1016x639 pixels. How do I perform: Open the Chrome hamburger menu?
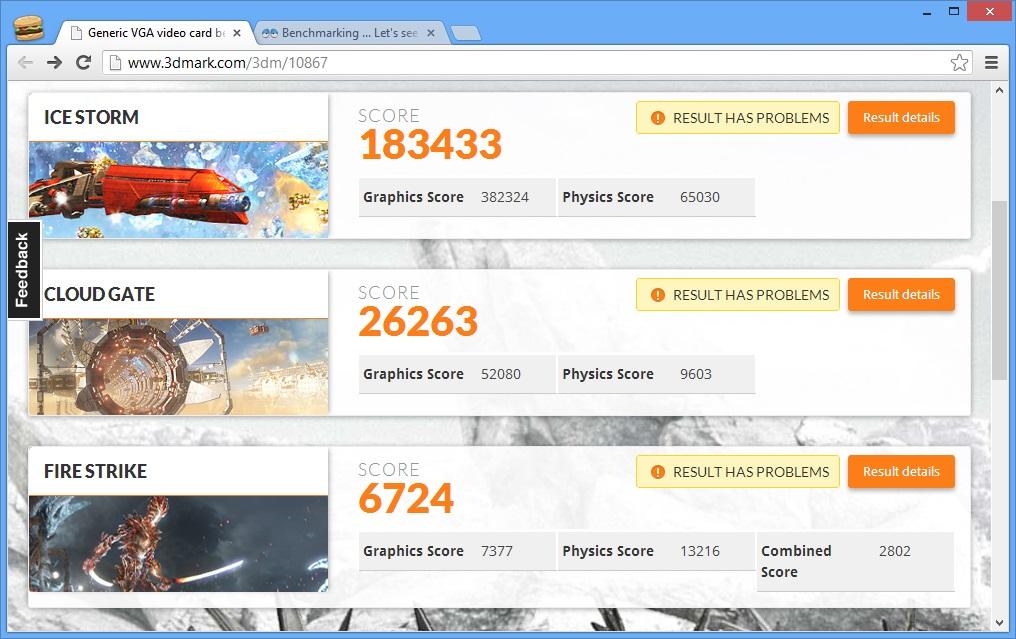coord(991,62)
